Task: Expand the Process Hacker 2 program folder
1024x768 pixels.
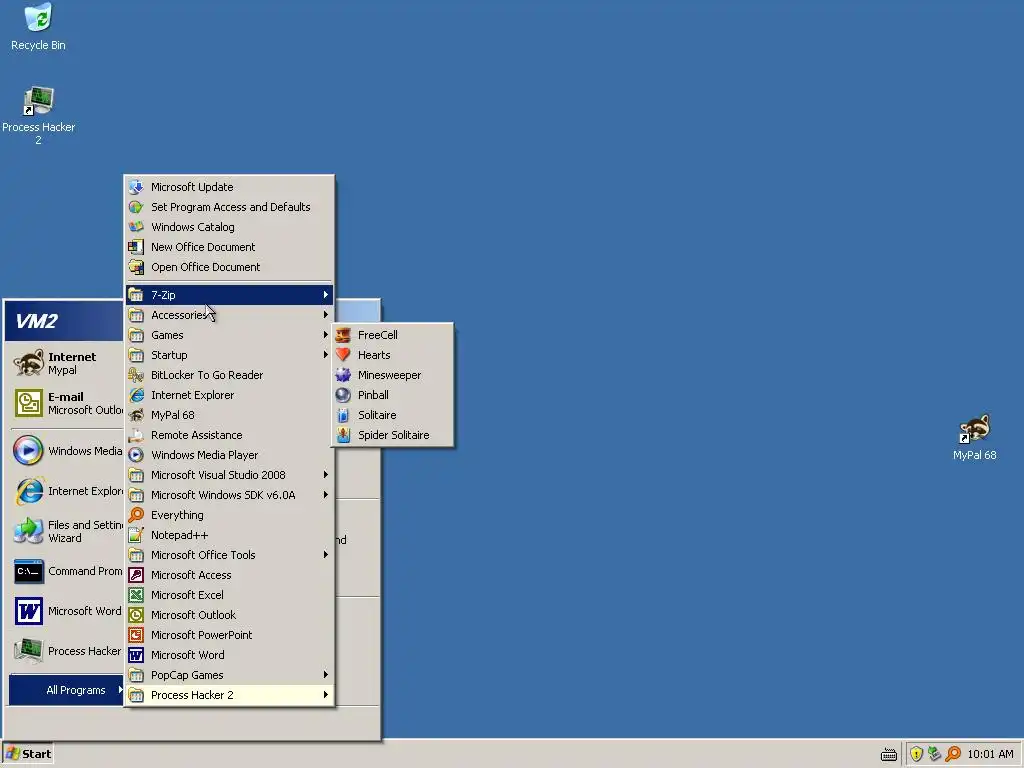Action: [x=229, y=695]
